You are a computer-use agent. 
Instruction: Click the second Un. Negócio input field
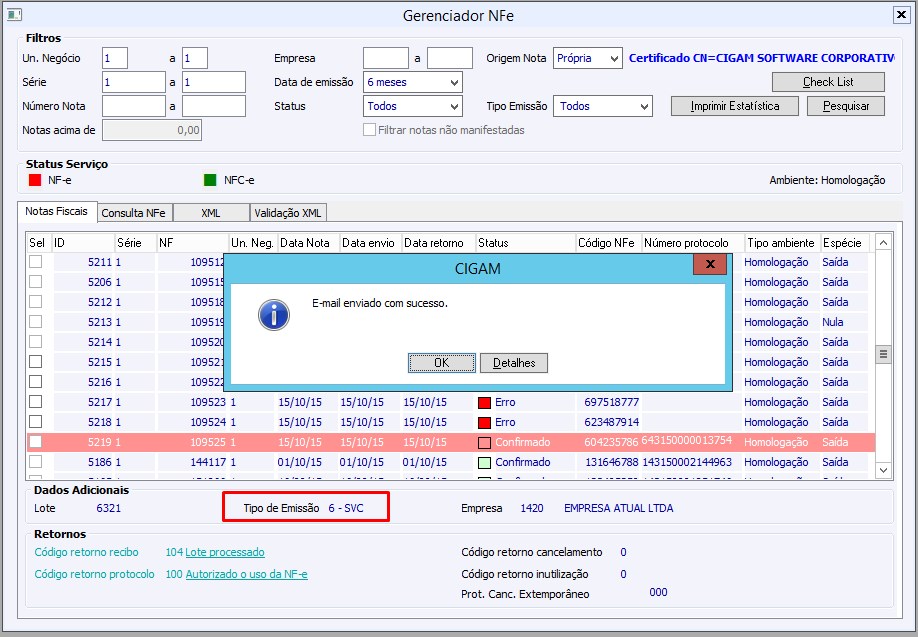(195, 58)
